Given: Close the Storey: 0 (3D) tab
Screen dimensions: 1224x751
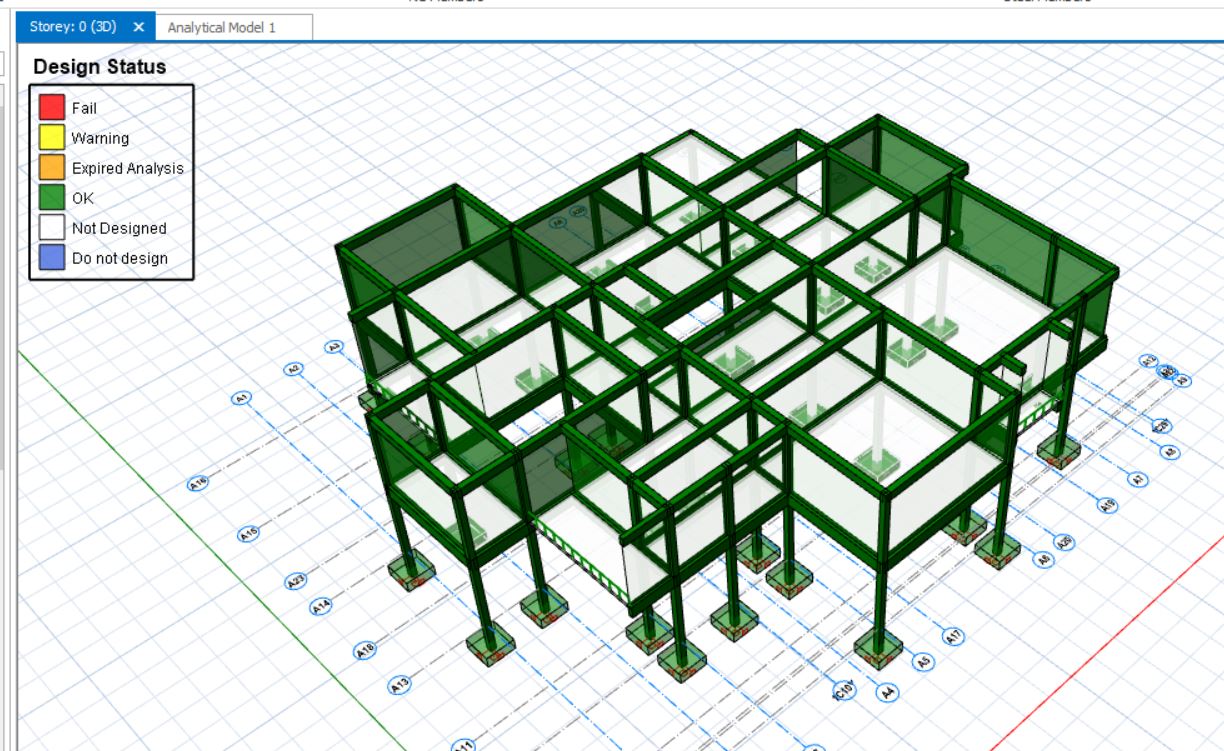Looking at the screenshot, I should 139,27.
